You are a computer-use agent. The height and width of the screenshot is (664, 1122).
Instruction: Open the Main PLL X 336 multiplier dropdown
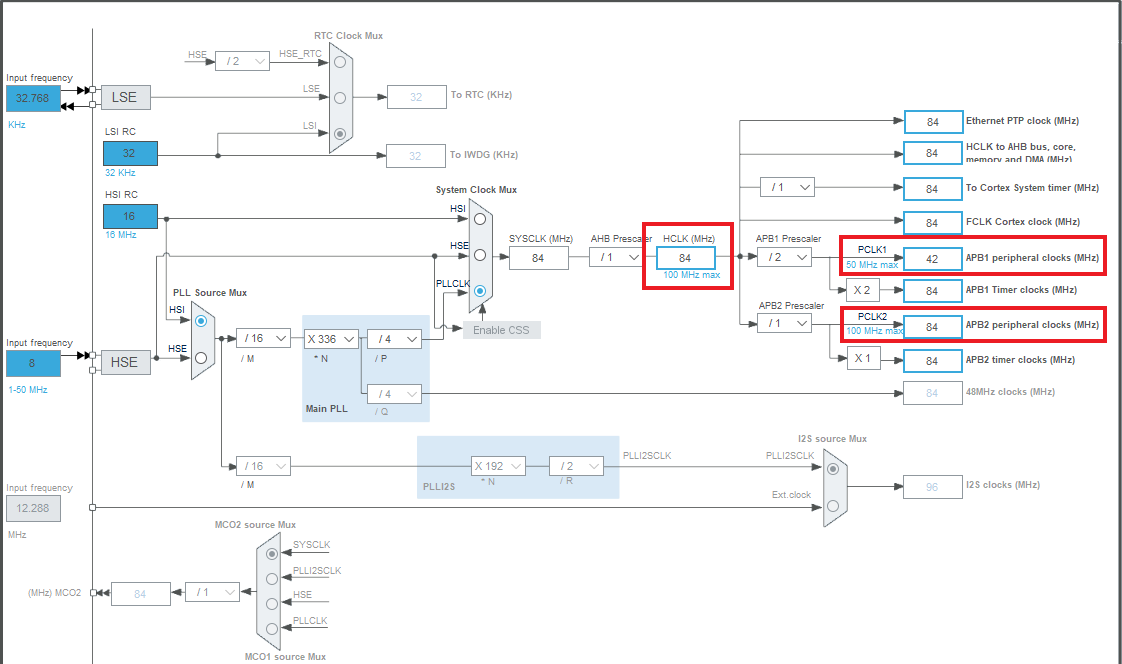click(x=330, y=338)
